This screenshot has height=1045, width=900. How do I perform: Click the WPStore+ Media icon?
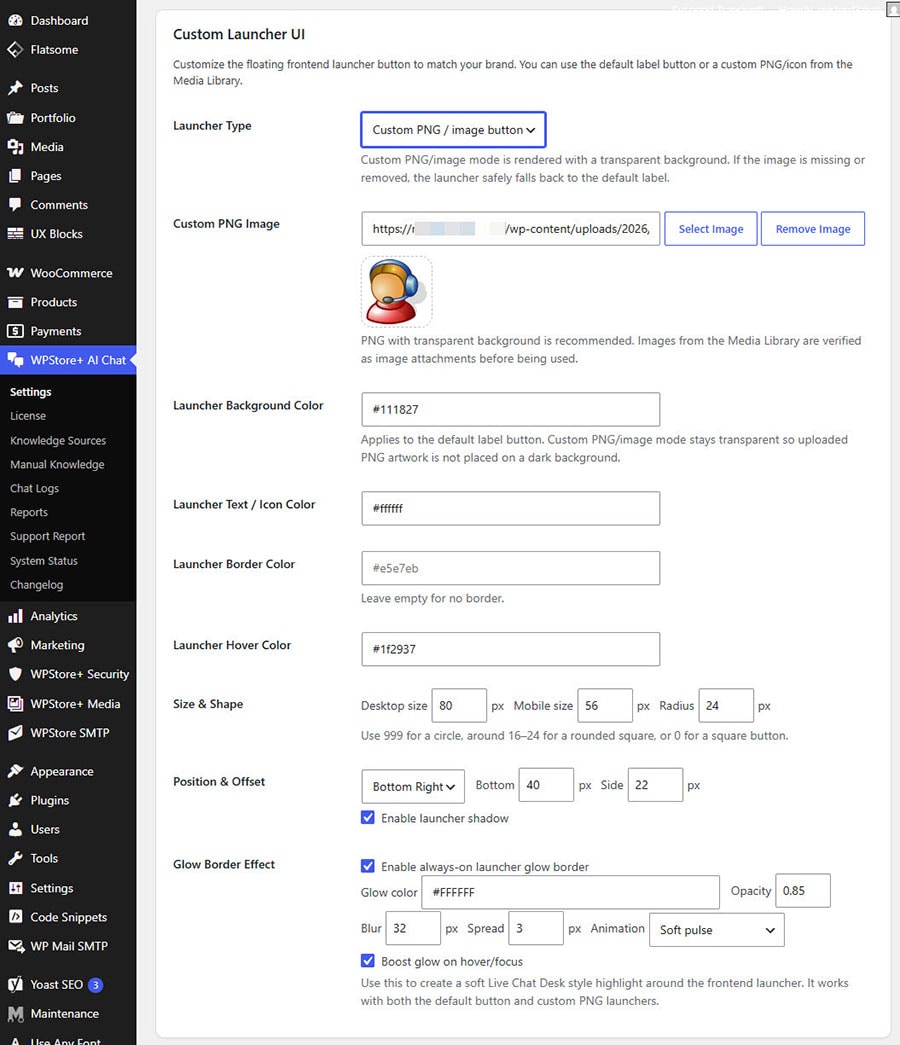point(15,704)
